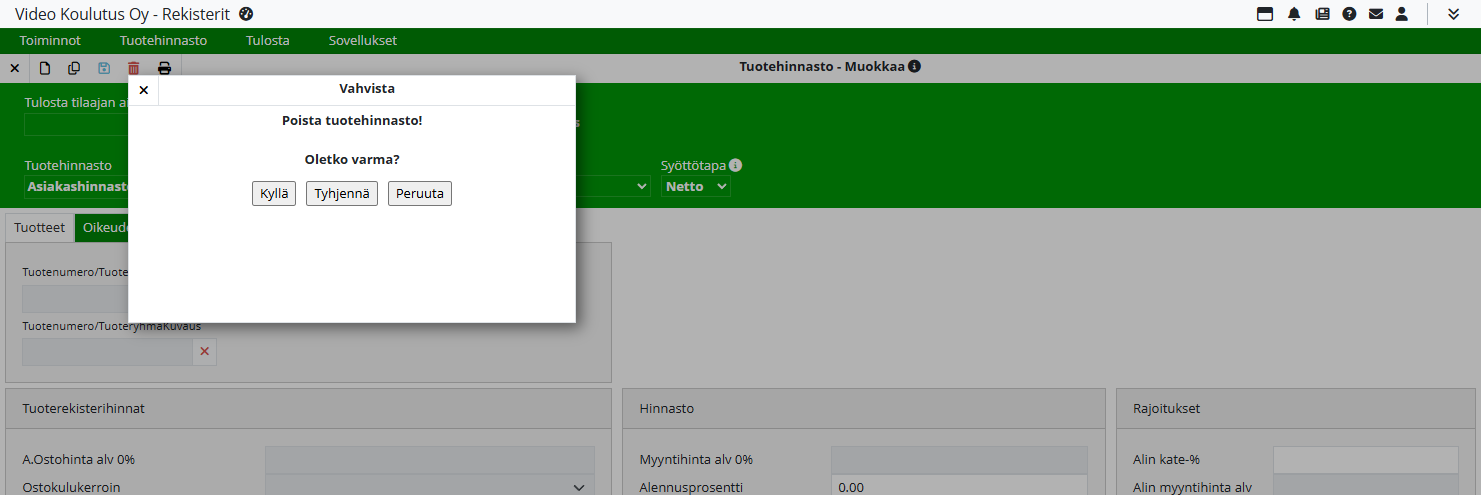This screenshot has height=495, width=1481.
Task: Open the notifications bell icon
Action: pyautogui.click(x=1294, y=14)
